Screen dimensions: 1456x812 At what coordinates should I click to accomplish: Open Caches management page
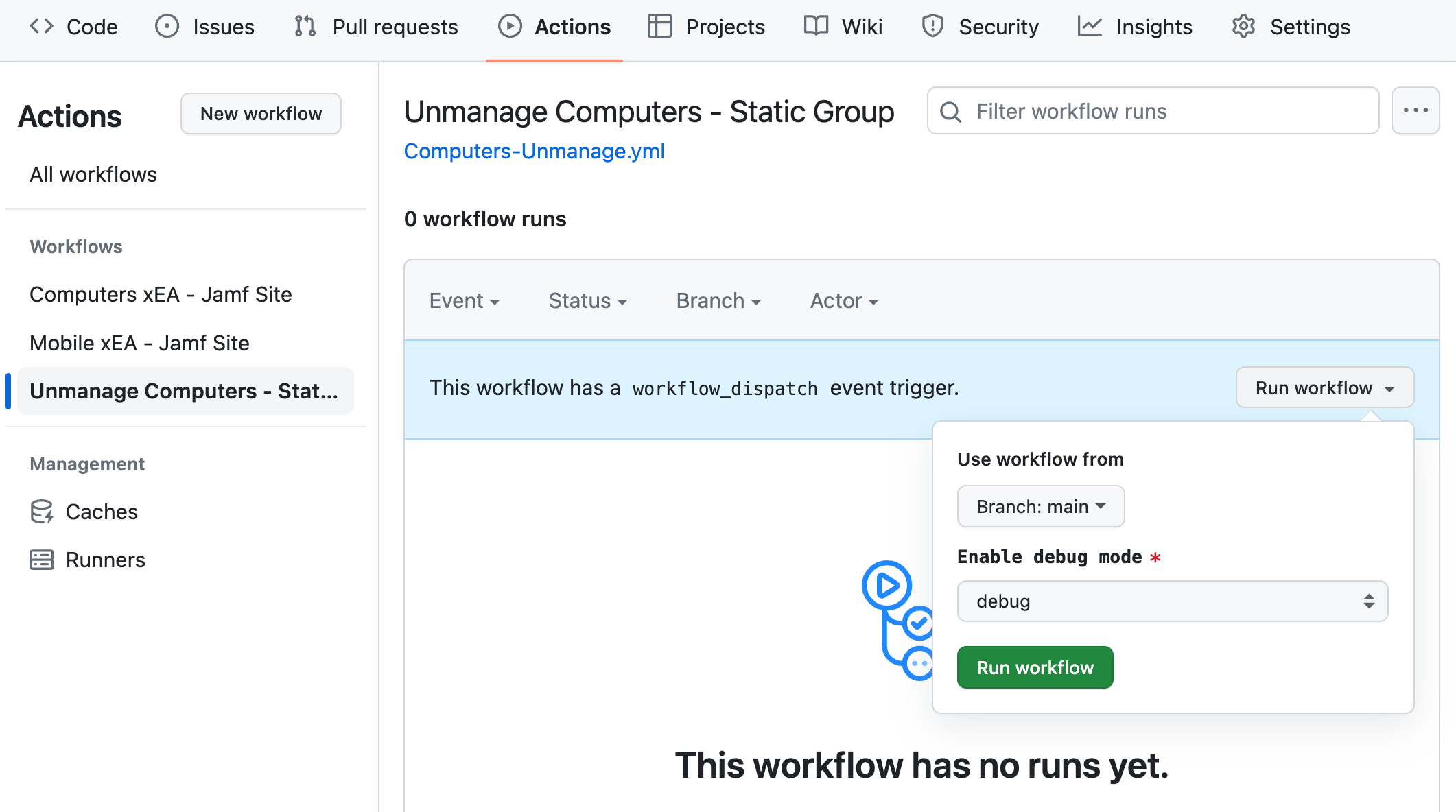coord(102,512)
